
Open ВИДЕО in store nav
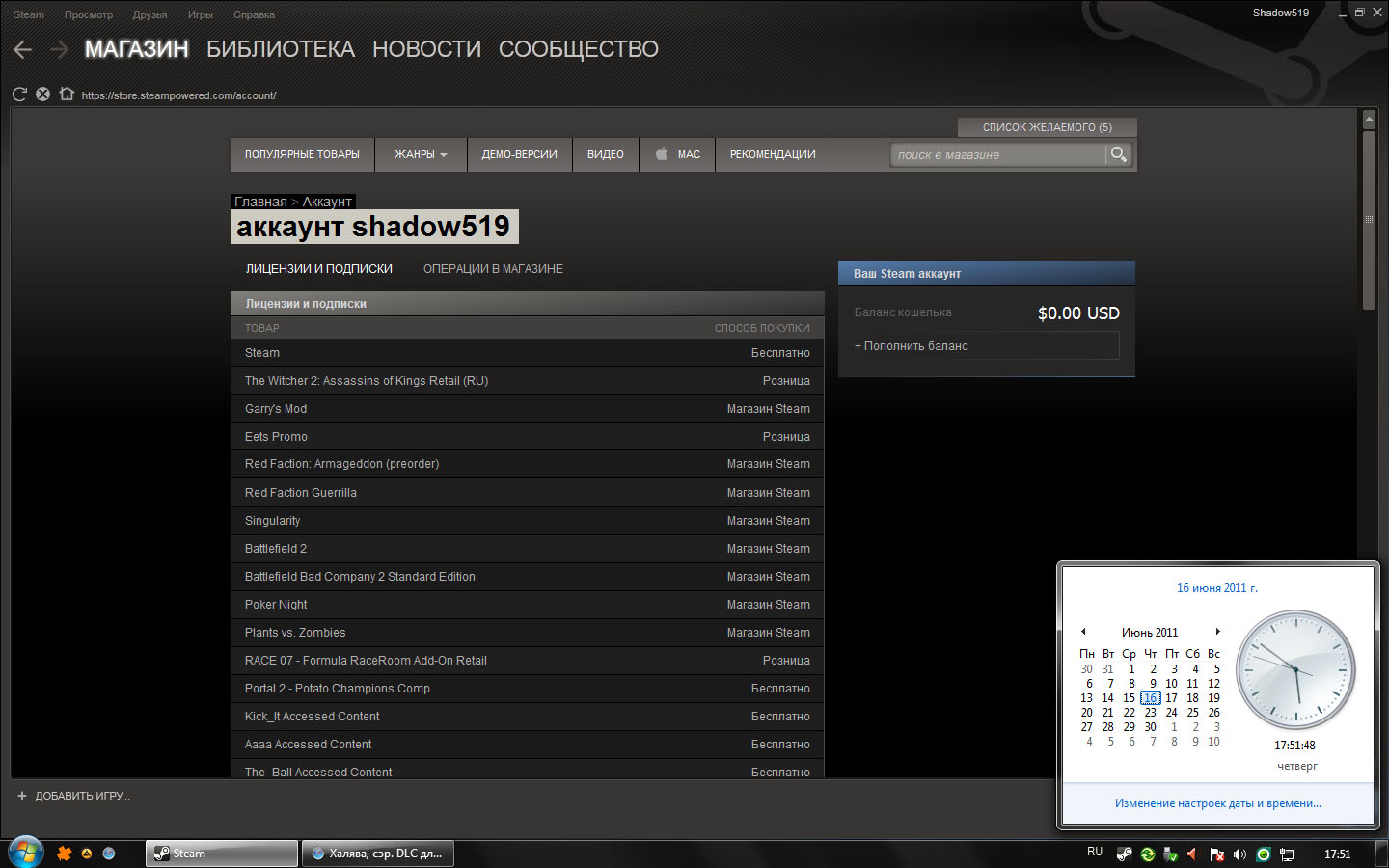(606, 154)
